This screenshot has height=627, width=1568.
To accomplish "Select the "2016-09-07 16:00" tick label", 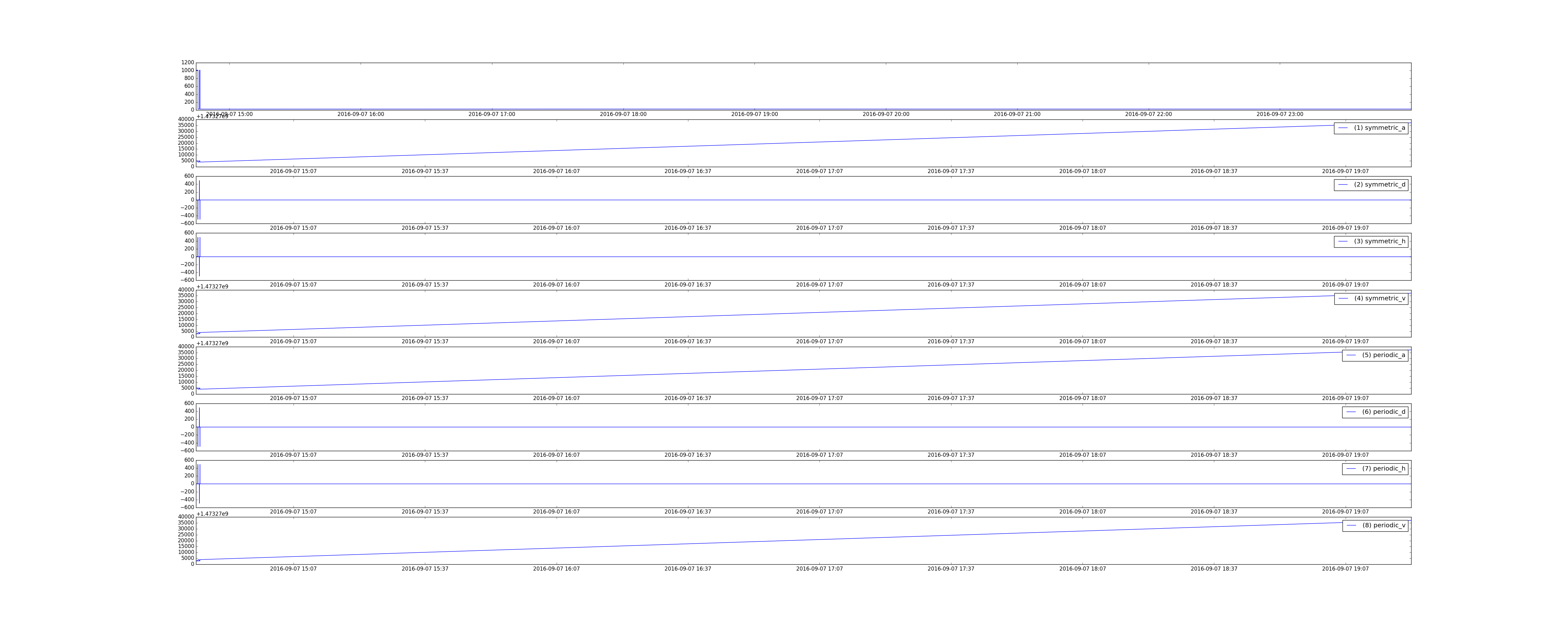I will (360, 114).
